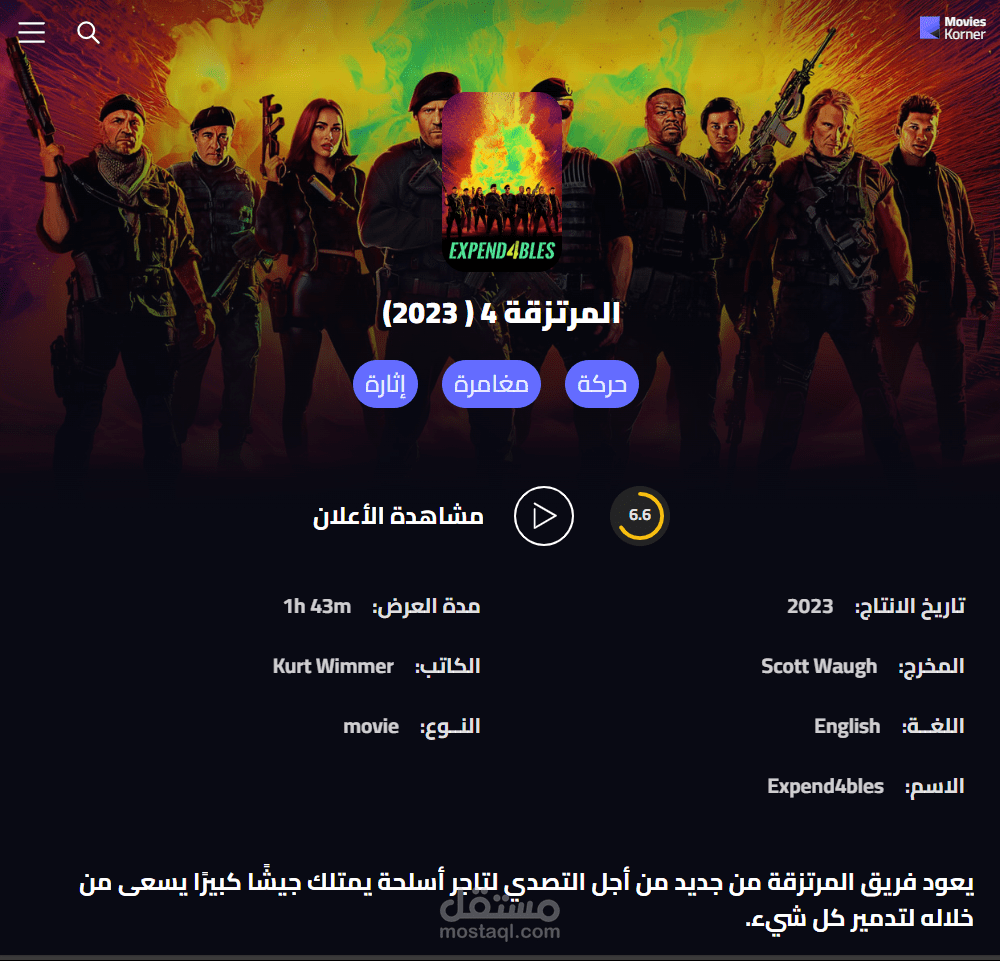The image size is (1000, 961).
Task: Select the حركة genre tag
Action: coord(601,384)
